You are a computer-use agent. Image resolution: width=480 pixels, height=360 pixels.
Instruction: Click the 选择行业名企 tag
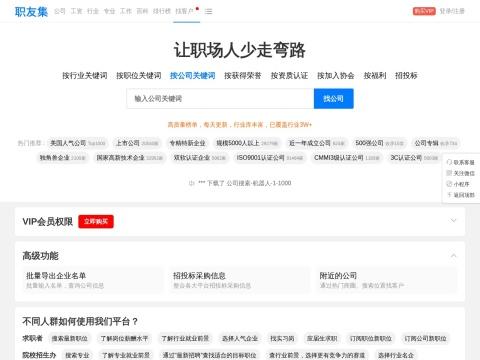coord(396,355)
